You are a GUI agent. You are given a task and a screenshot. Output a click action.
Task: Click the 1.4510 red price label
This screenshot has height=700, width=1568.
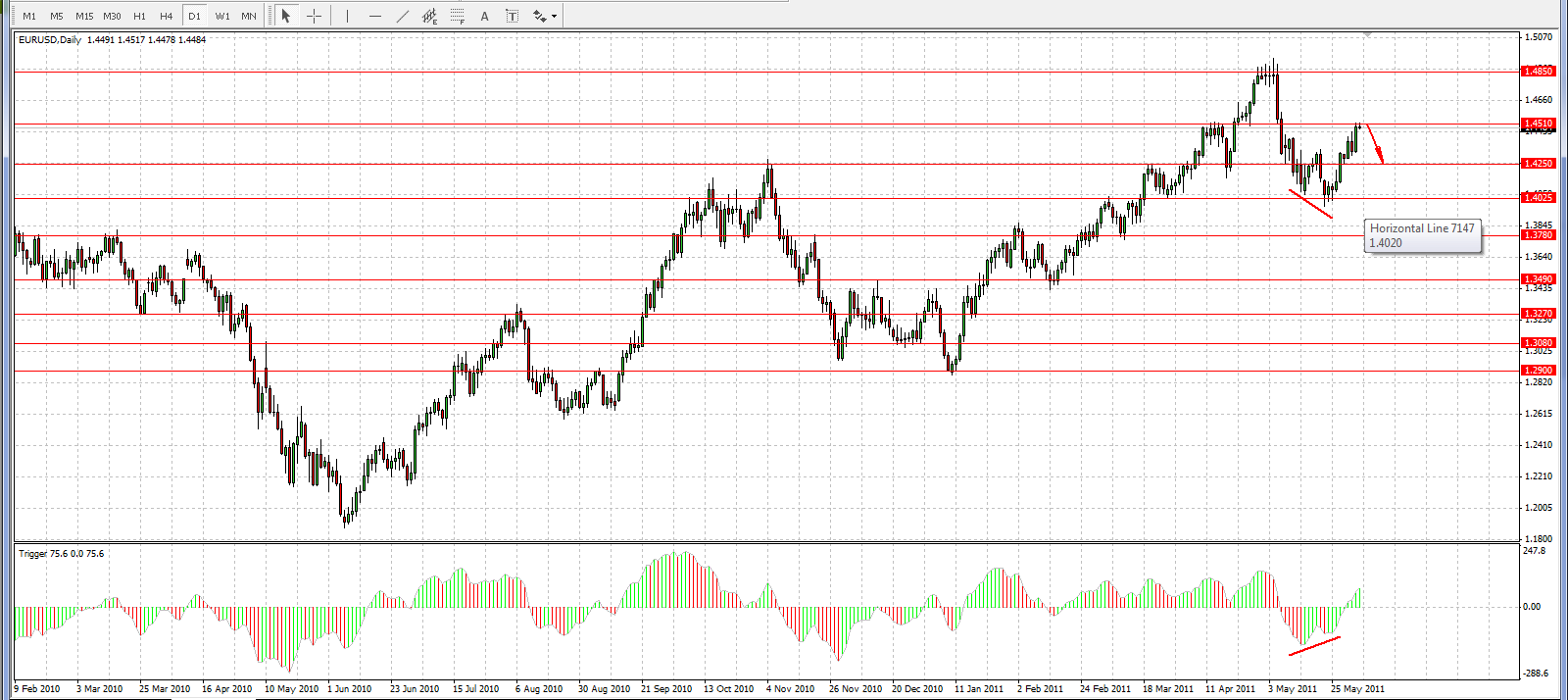point(1538,124)
